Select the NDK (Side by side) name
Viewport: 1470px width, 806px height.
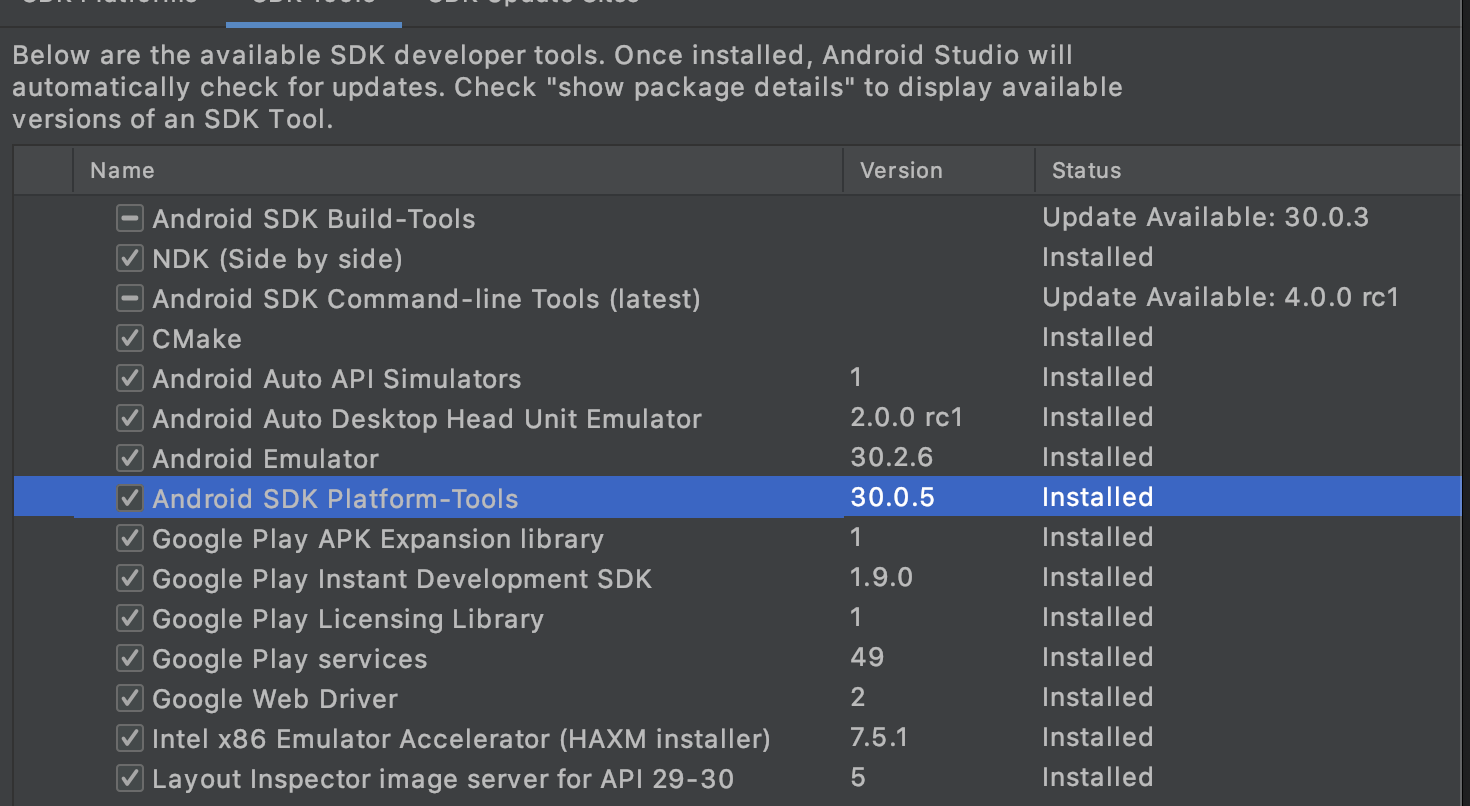click(277, 259)
